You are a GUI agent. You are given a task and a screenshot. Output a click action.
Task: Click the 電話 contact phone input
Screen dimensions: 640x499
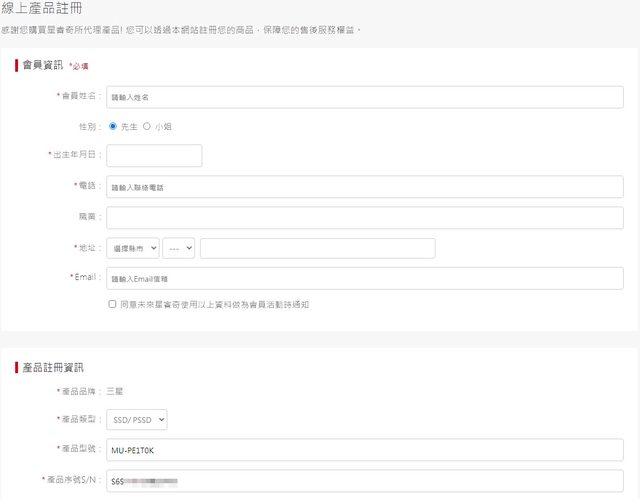pyautogui.click(x=364, y=187)
